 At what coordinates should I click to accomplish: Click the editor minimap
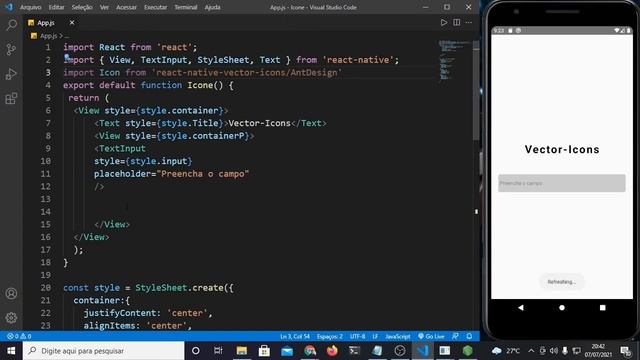[454, 61]
